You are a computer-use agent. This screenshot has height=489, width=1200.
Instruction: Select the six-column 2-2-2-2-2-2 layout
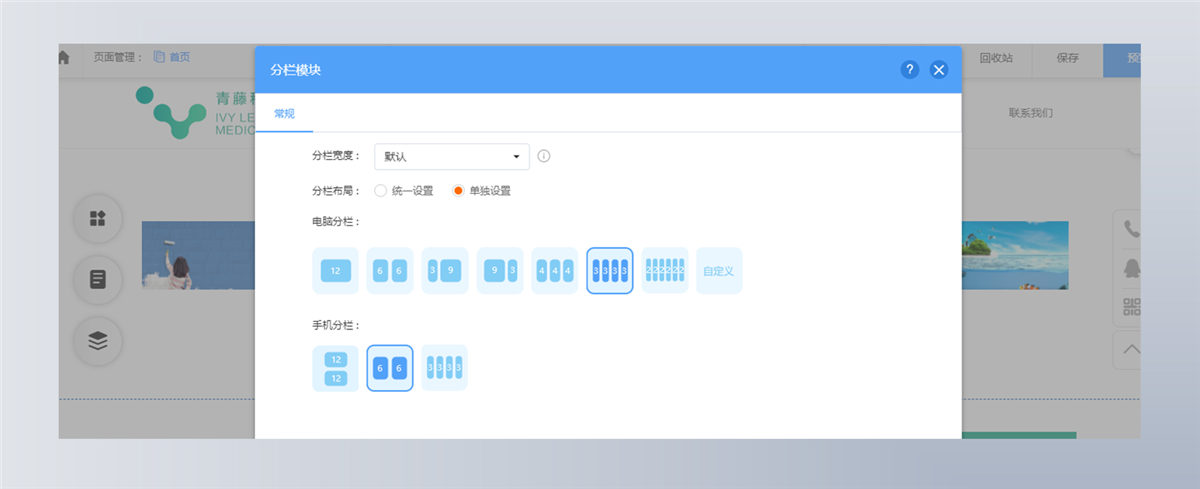tap(665, 270)
